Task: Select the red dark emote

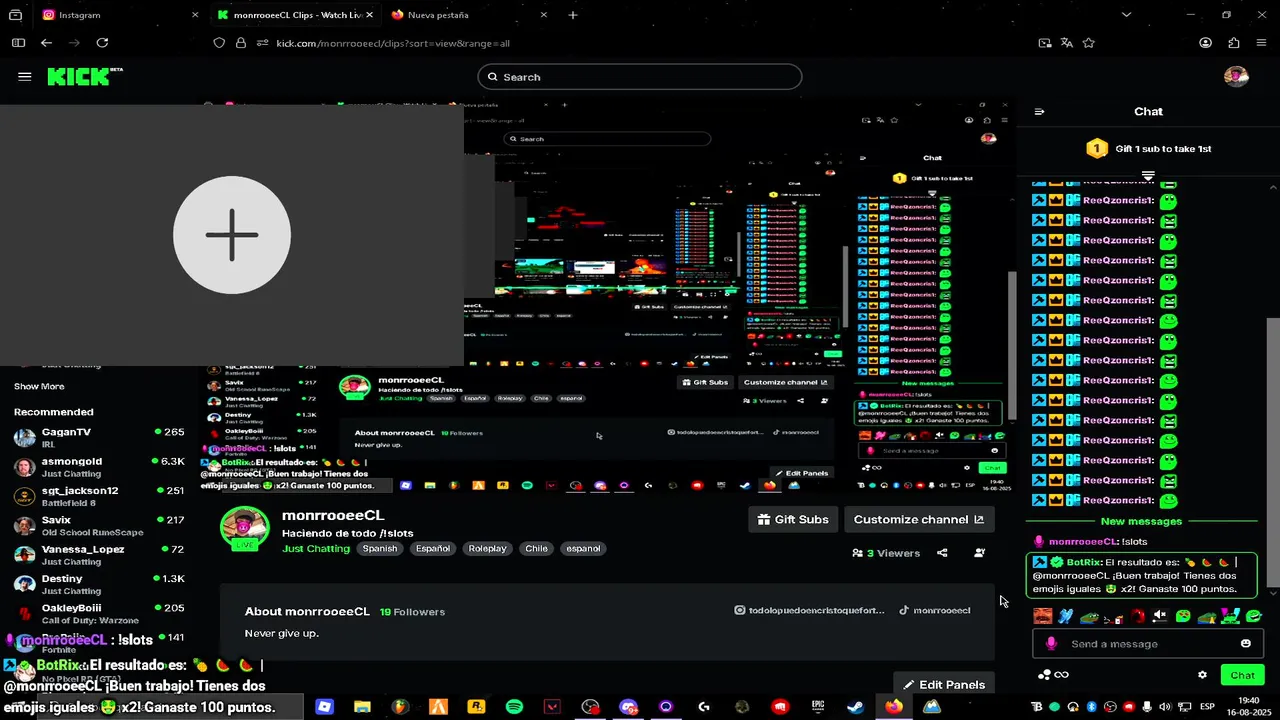Action: click(x=1137, y=616)
